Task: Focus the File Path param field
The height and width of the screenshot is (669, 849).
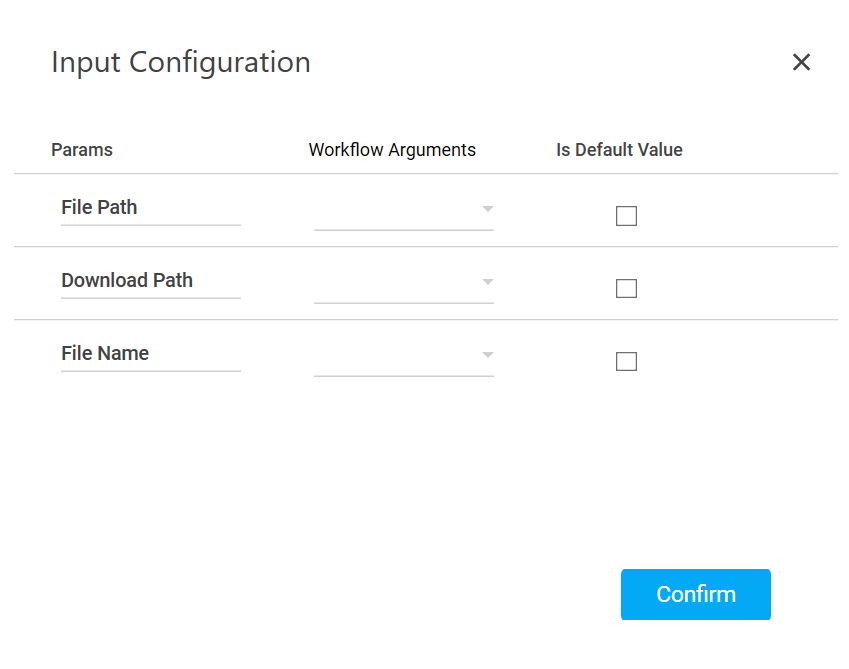Action: point(150,208)
